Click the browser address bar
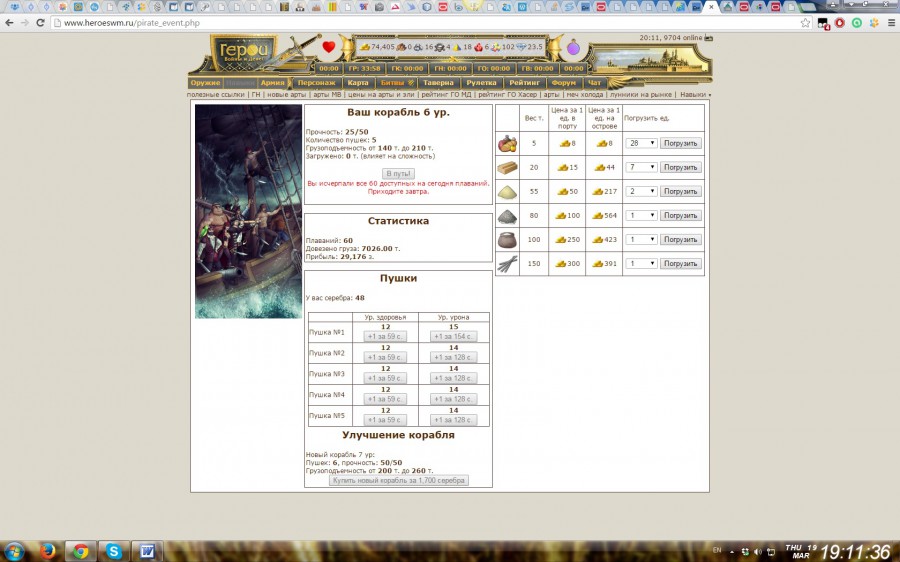This screenshot has width=900, height=562. 400,22
